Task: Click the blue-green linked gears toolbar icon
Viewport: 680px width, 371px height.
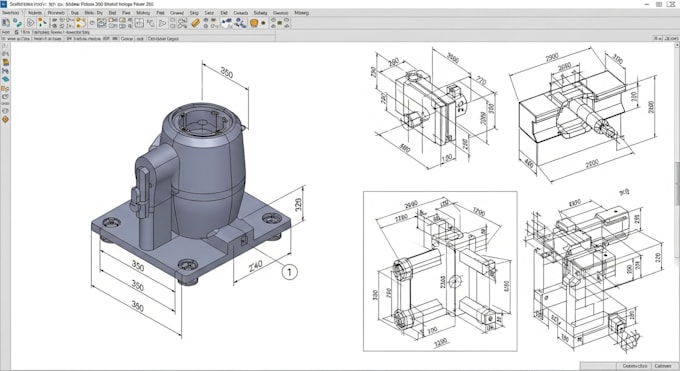Action: coord(18,23)
